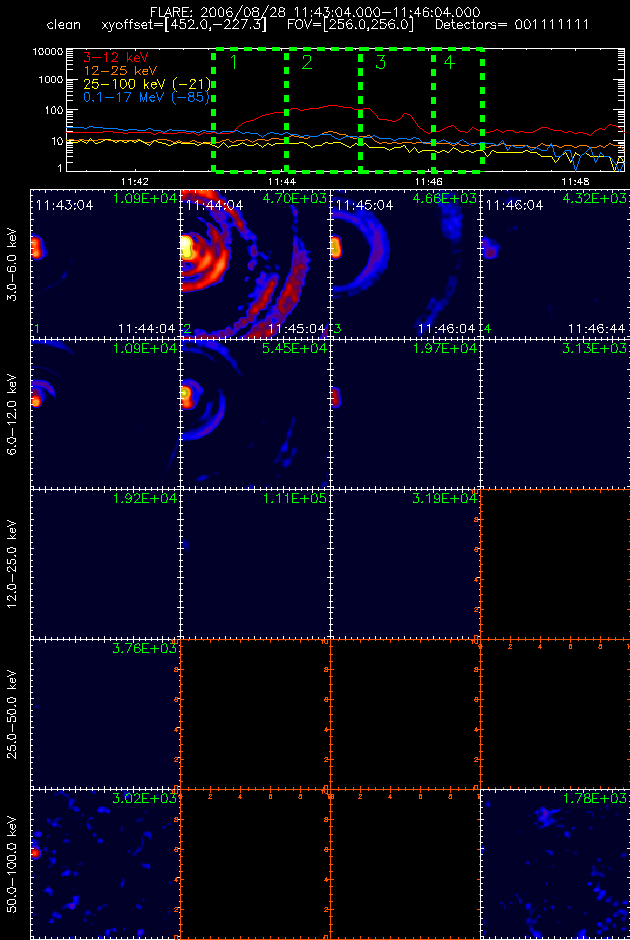Select interval number 3 in the lightcurve
The image size is (630, 940).
381,62
